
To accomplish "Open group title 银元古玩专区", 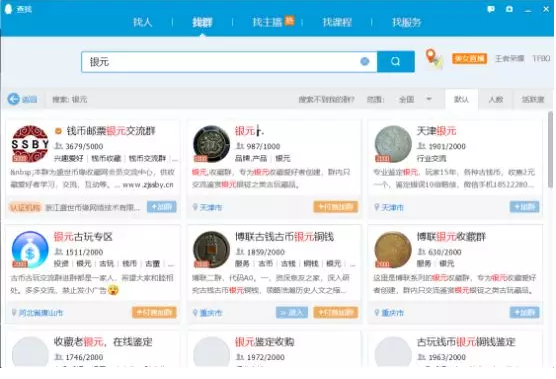I will 83,237.
